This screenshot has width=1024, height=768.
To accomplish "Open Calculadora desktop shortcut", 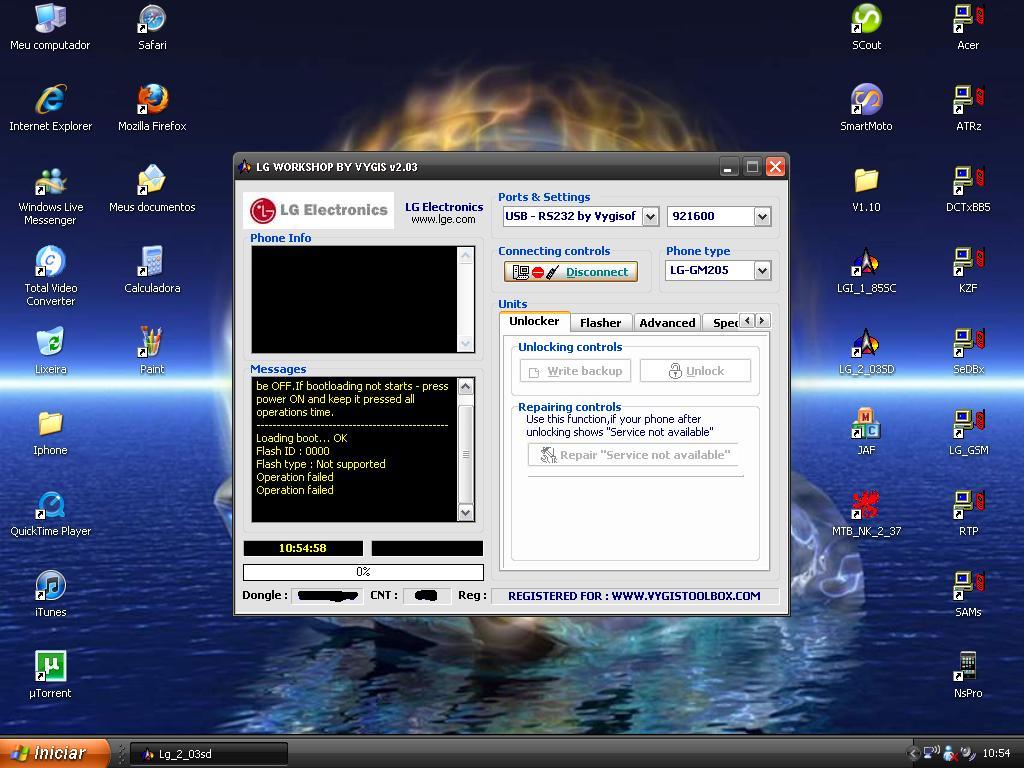I will (152, 270).
